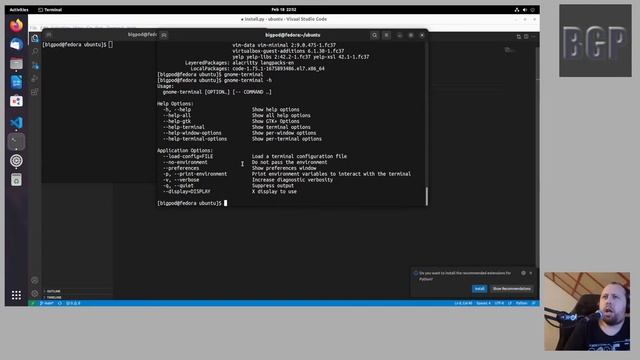The width and height of the screenshot is (640, 360).
Task: Open VS Code Extensions activity icon
Action: click(35, 92)
